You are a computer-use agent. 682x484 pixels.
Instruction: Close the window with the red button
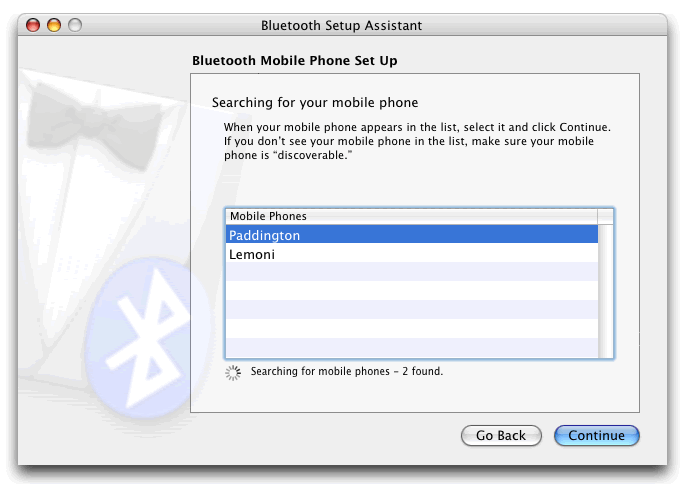click(33, 25)
